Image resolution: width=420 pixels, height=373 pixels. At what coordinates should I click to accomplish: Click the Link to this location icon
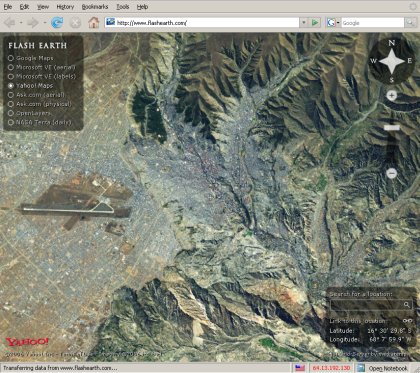pos(407,321)
